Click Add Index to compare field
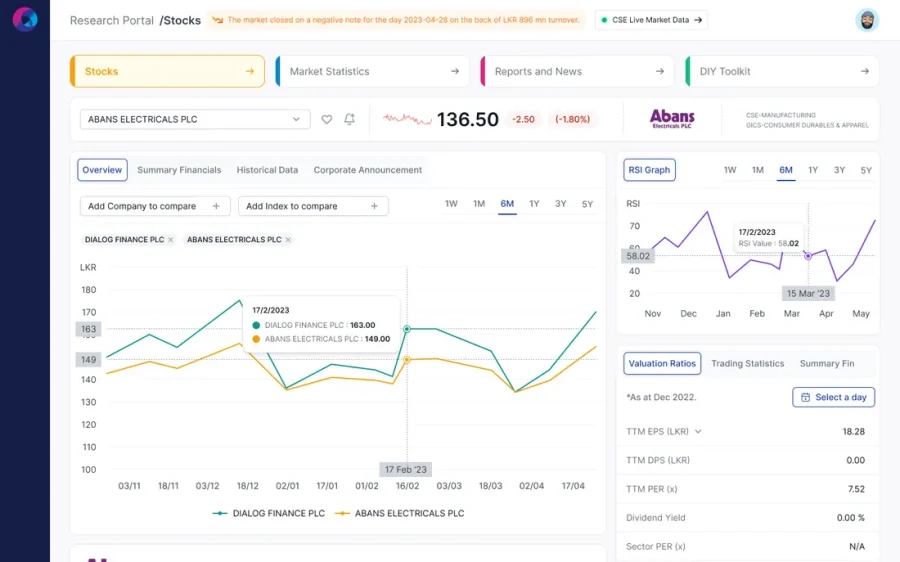The height and width of the screenshot is (562, 900). [x=313, y=206]
